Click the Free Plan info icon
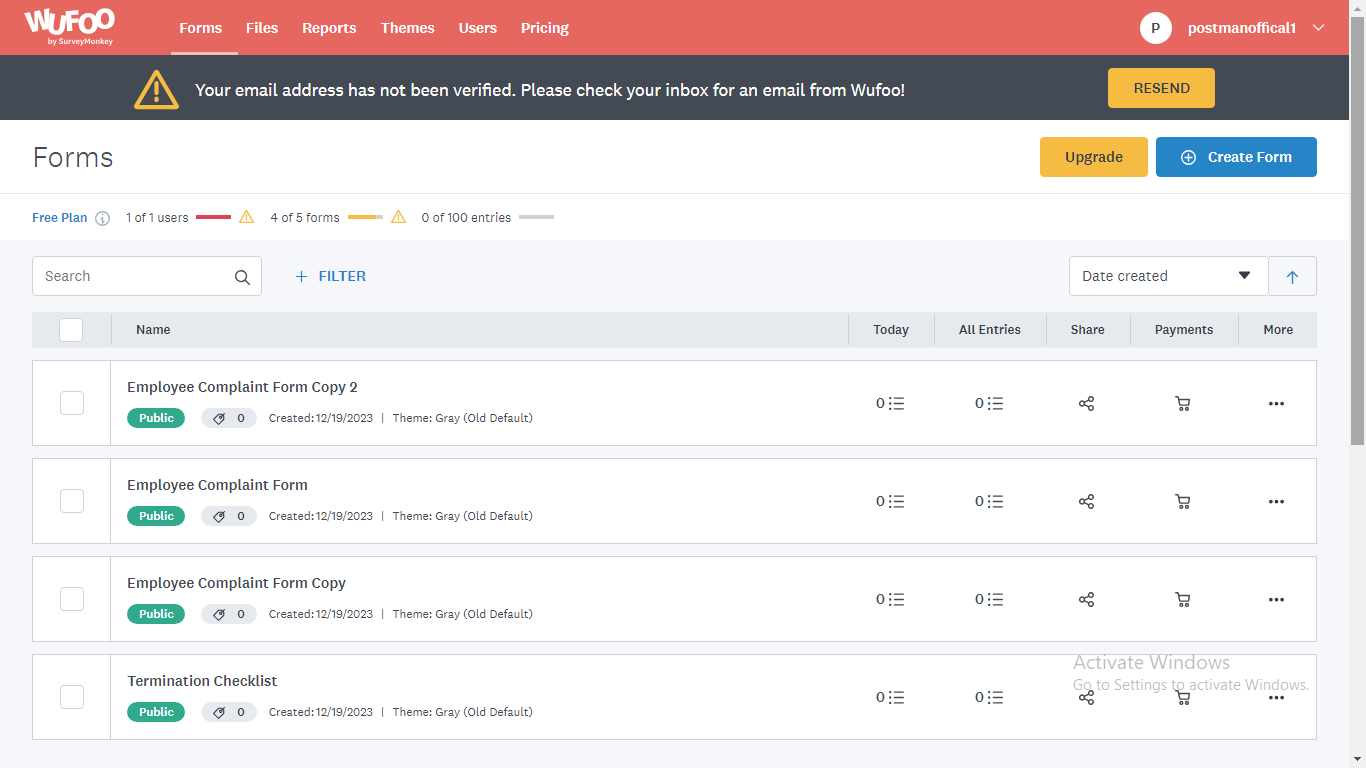Image resolution: width=1366 pixels, height=768 pixels. [x=102, y=218]
